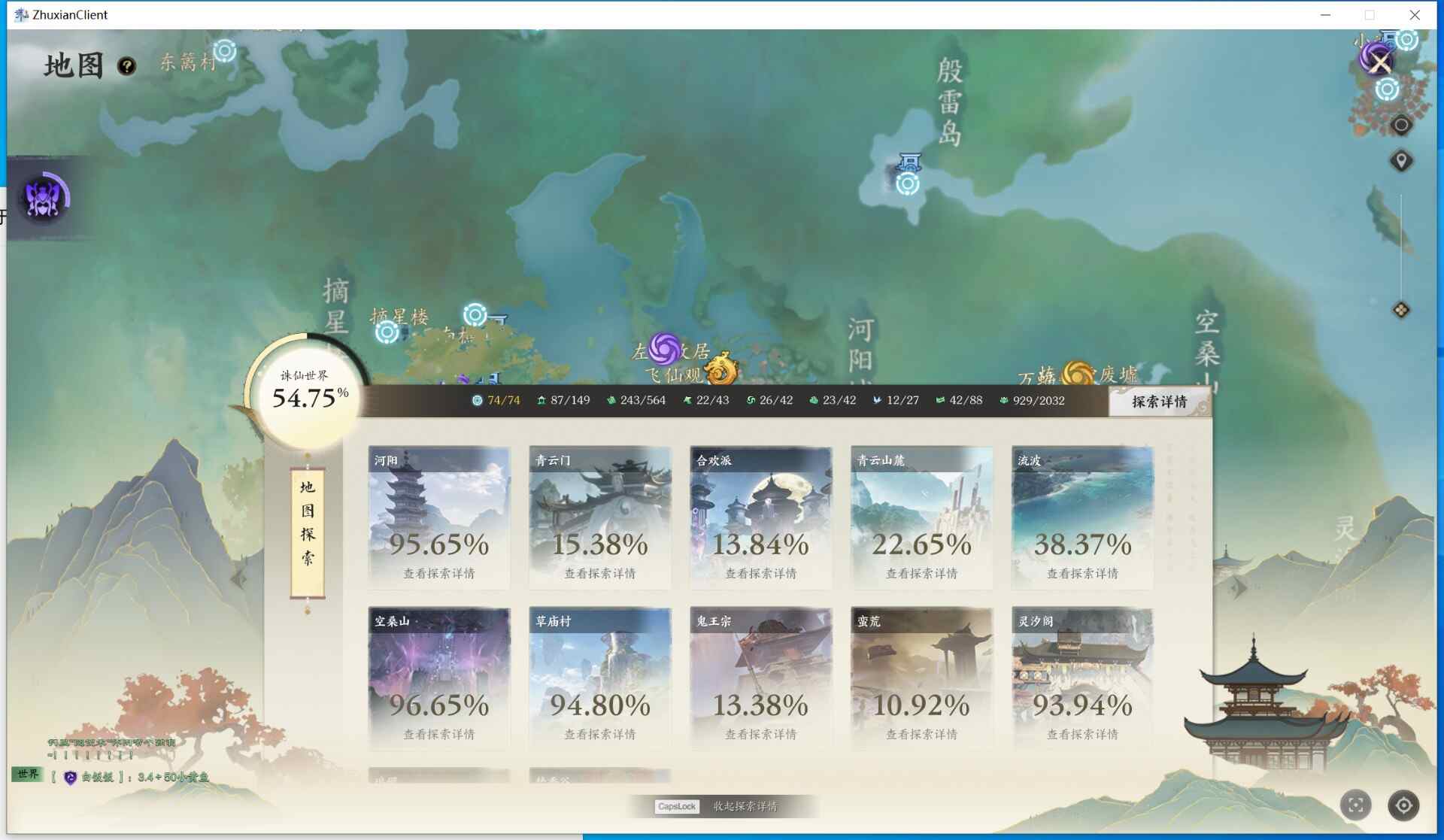Click the waypoint left of 摘星楼 label

tap(387, 332)
